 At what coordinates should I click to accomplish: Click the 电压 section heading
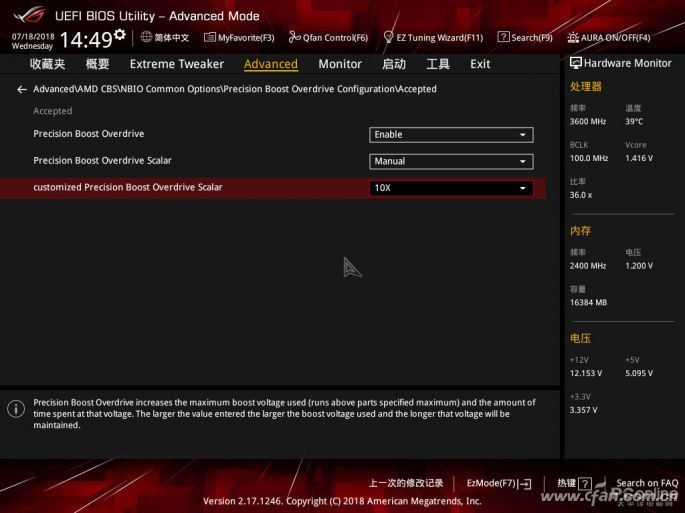point(580,338)
